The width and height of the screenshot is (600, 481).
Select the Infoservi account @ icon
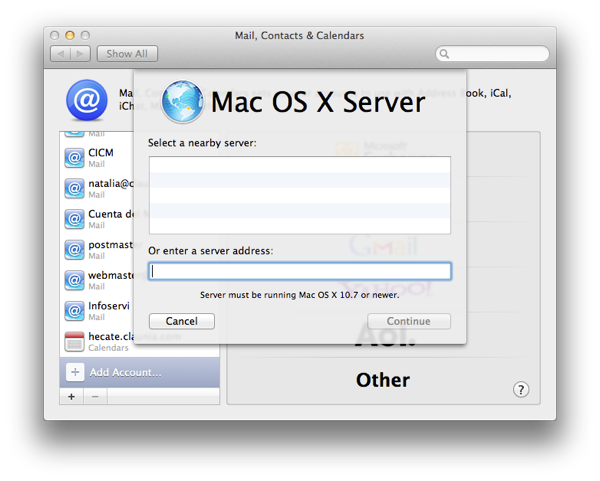pos(74,311)
